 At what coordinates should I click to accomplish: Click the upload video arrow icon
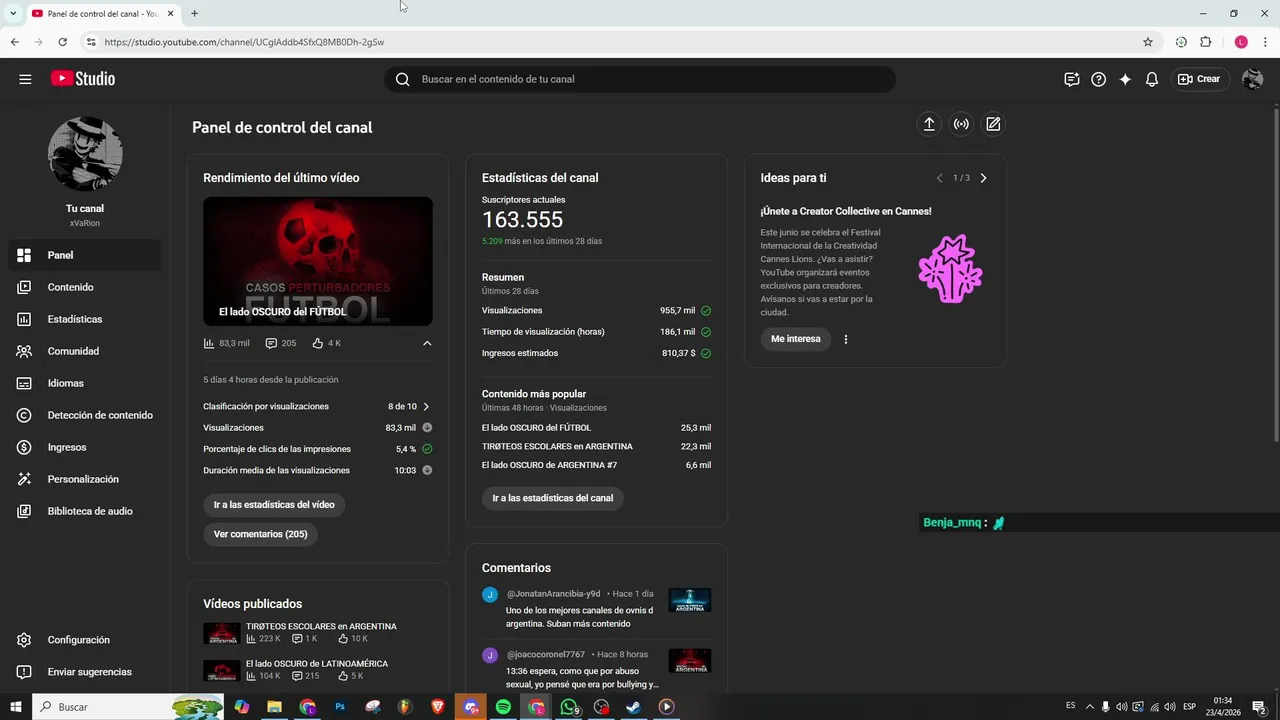click(x=929, y=124)
